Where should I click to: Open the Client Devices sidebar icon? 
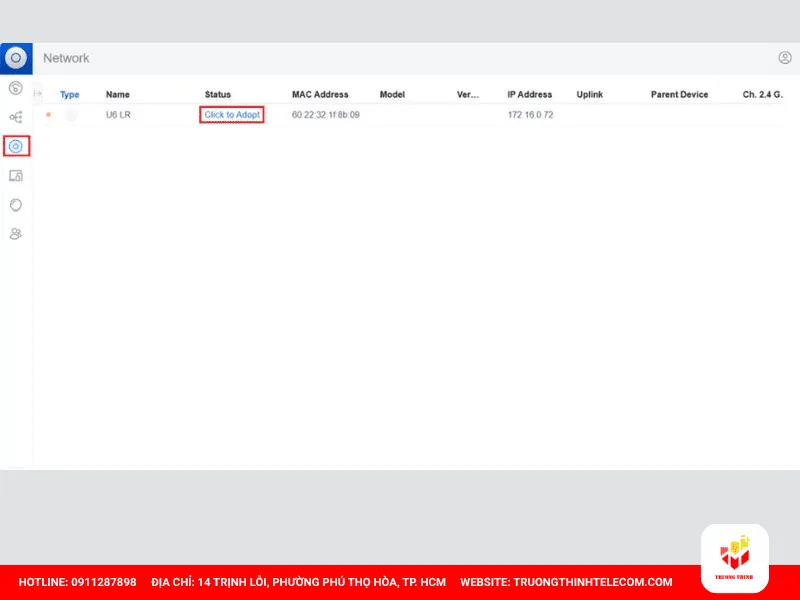coord(16,176)
